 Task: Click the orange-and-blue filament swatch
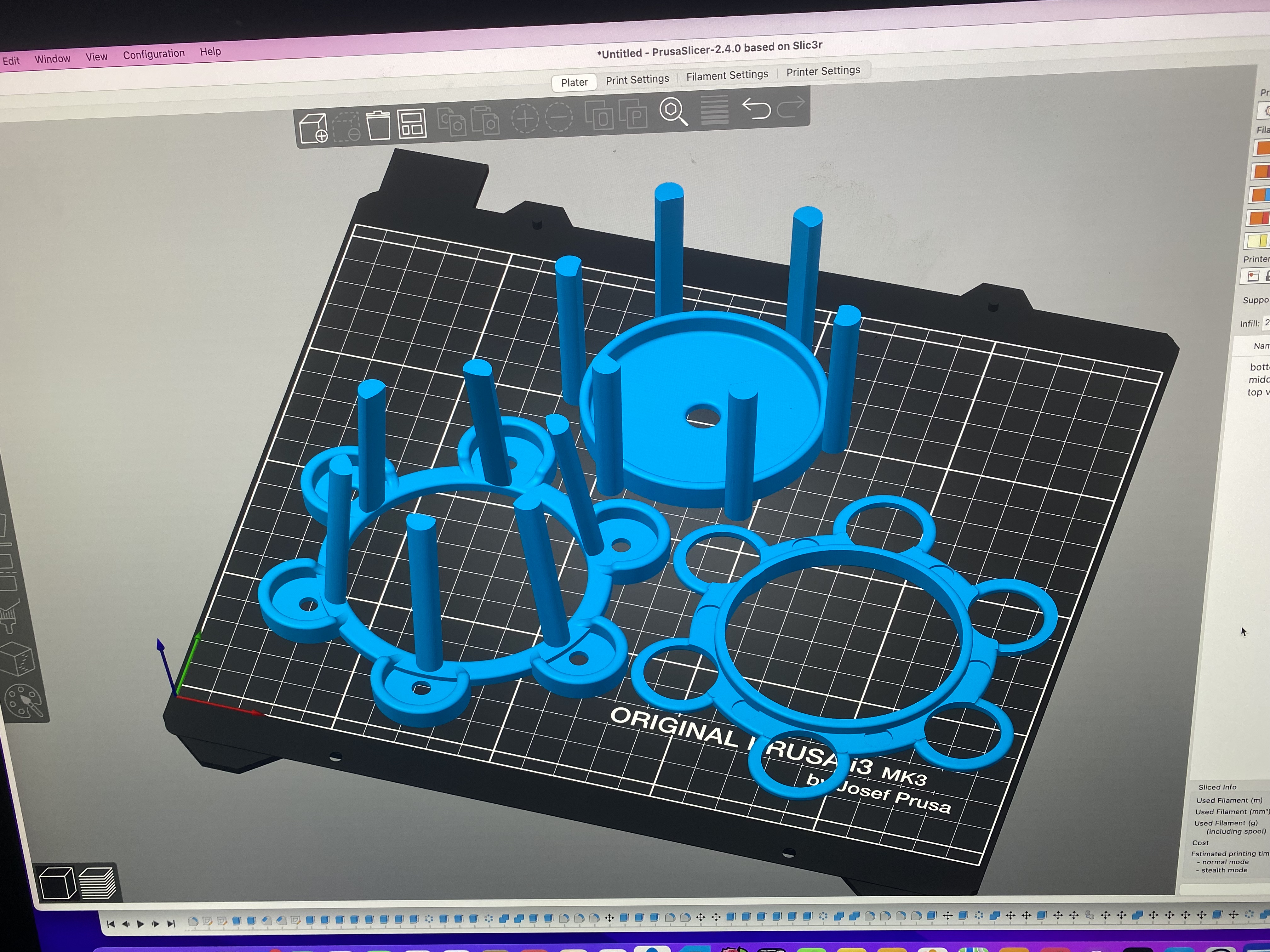[1261, 195]
